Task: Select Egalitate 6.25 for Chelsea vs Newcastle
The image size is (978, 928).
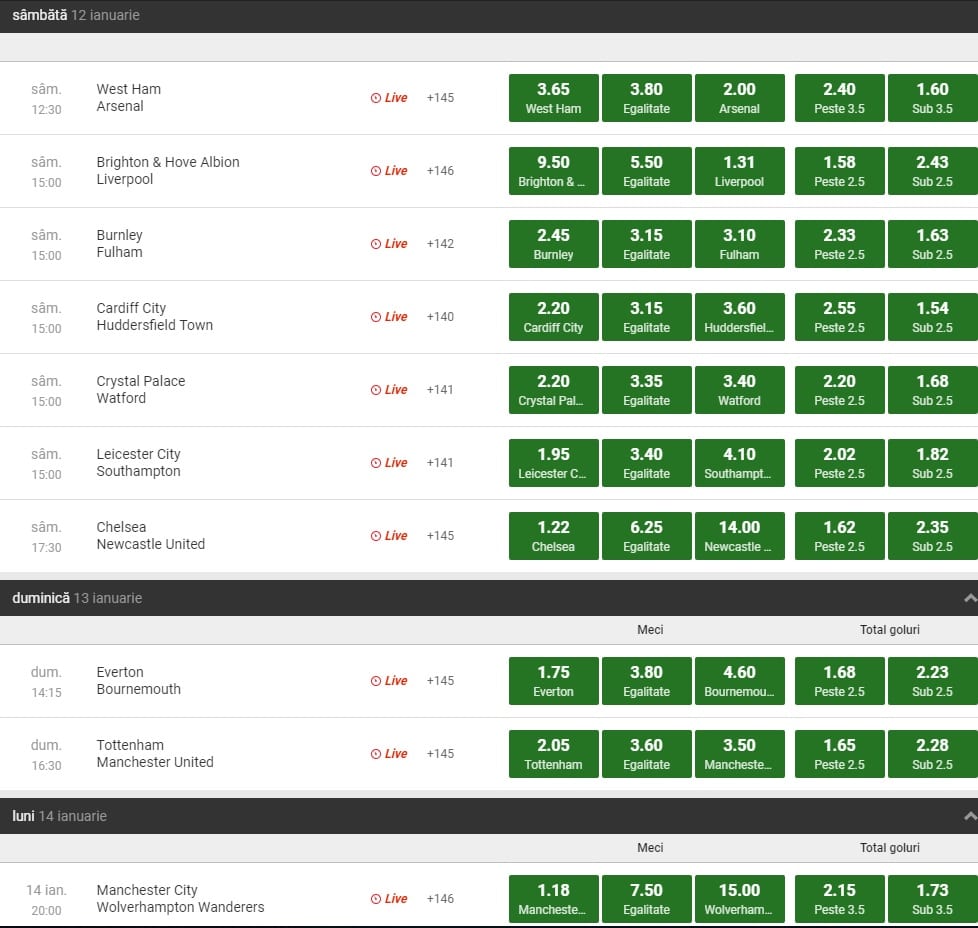Action: [647, 536]
